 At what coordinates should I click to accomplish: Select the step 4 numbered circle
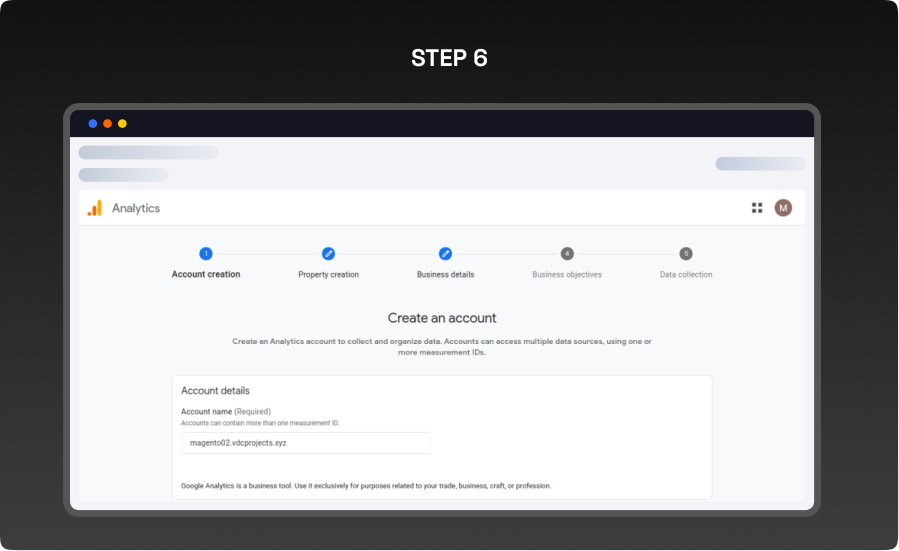[x=567, y=254]
